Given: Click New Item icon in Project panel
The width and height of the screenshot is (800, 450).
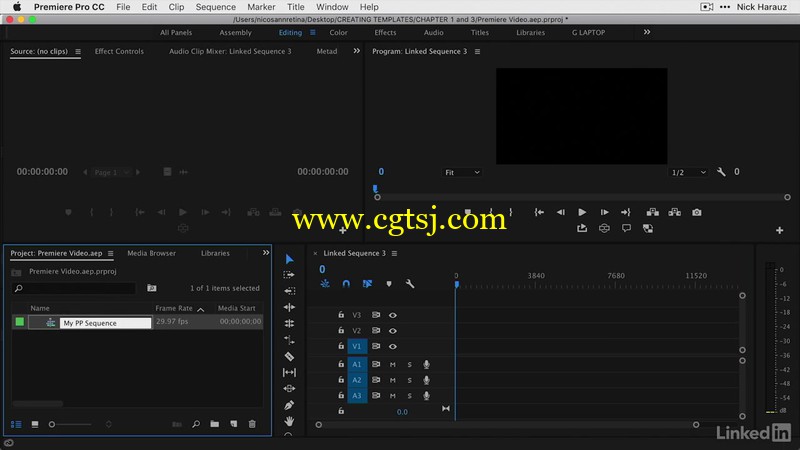Looking at the screenshot, I should tap(234, 424).
